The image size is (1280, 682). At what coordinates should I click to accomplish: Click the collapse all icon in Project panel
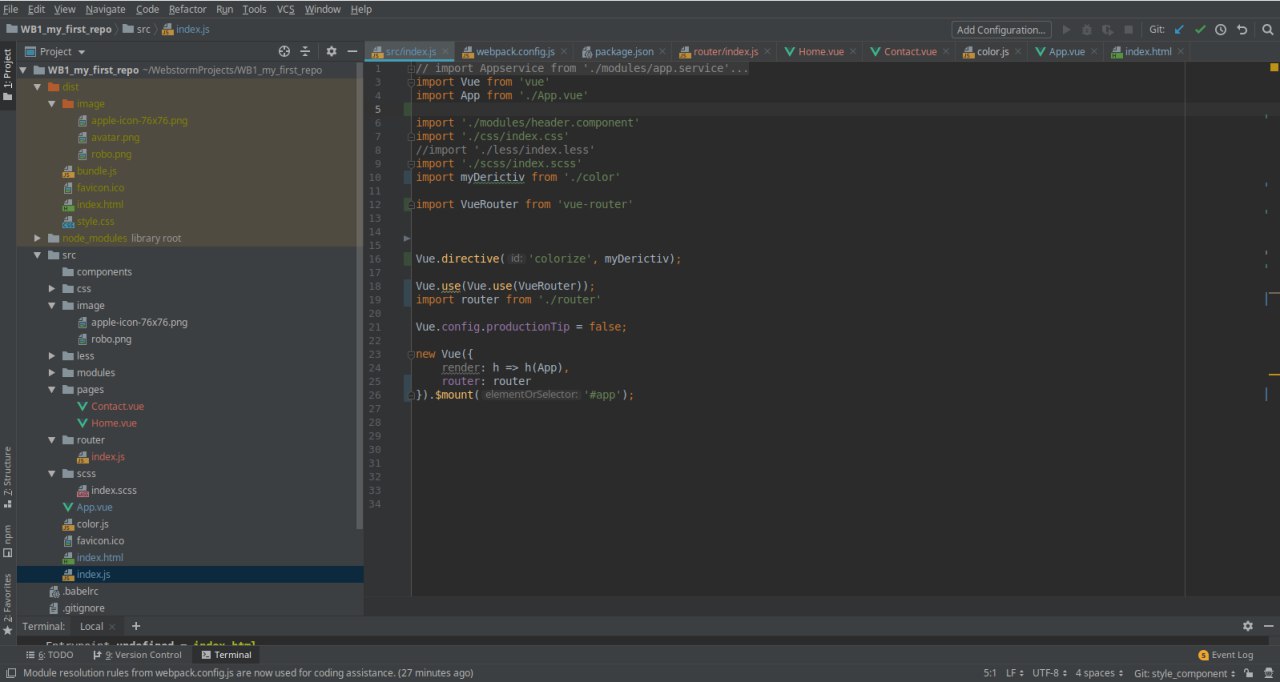(x=305, y=51)
